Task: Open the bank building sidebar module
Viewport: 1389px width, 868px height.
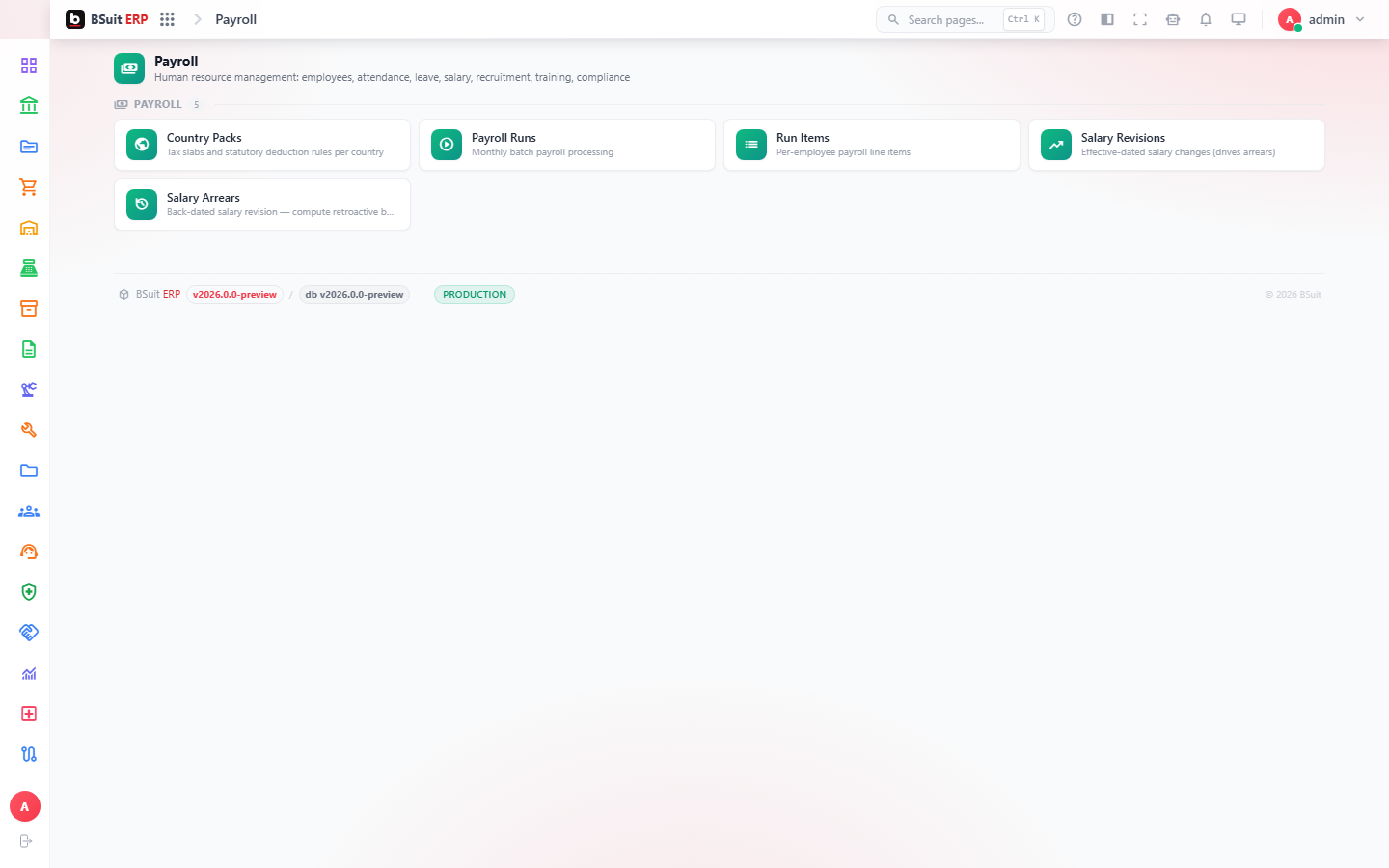Action: pyautogui.click(x=29, y=106)
